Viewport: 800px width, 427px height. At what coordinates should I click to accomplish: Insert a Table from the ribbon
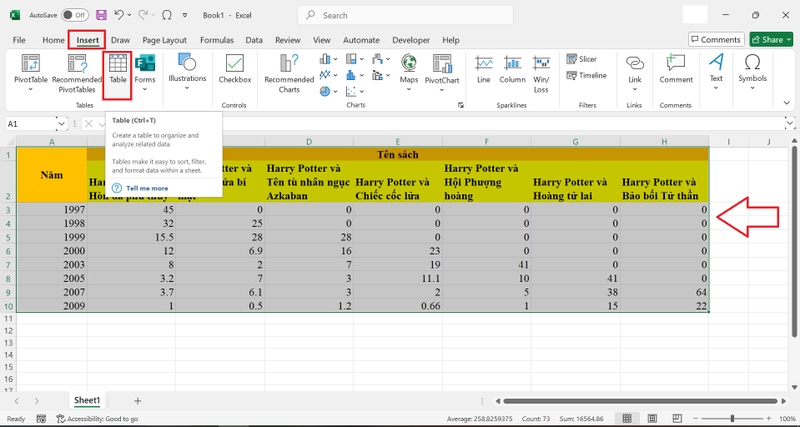118,69
